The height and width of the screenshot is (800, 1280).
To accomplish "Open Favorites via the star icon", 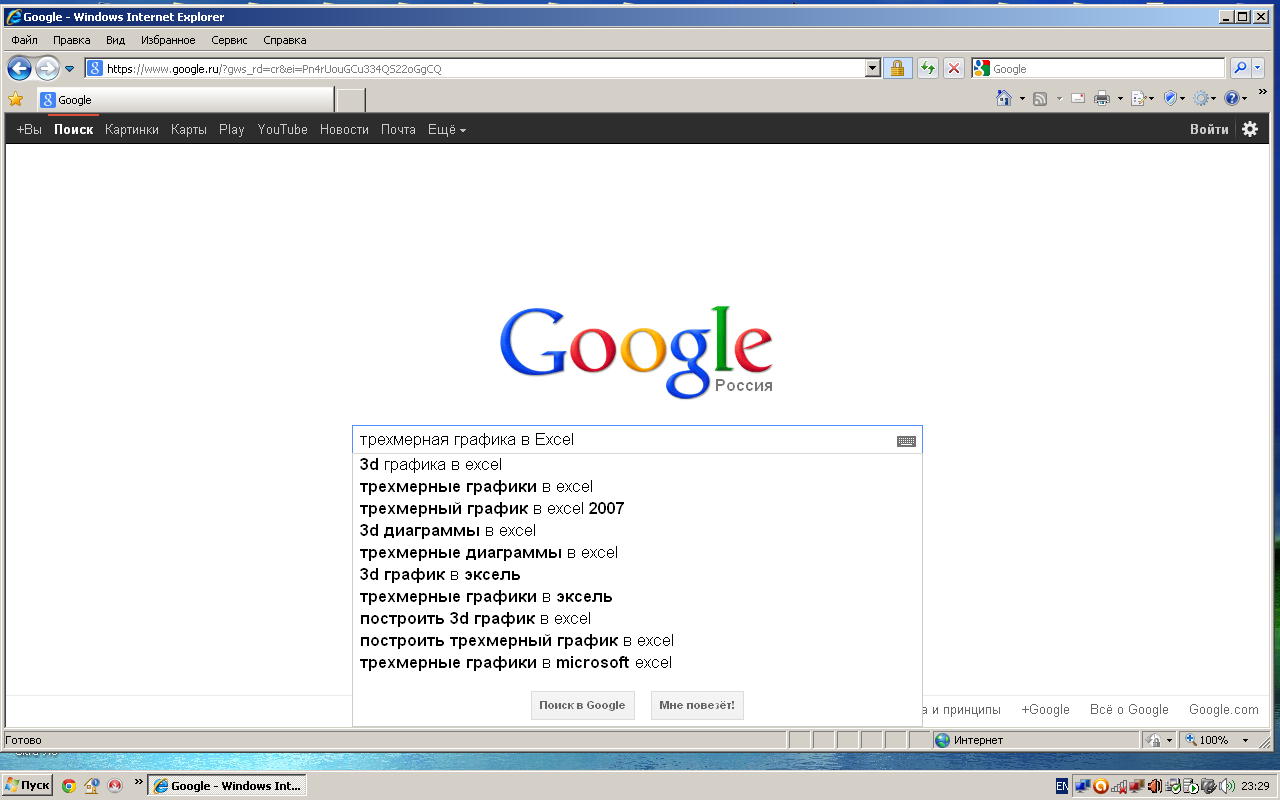I will pos(16,99).
